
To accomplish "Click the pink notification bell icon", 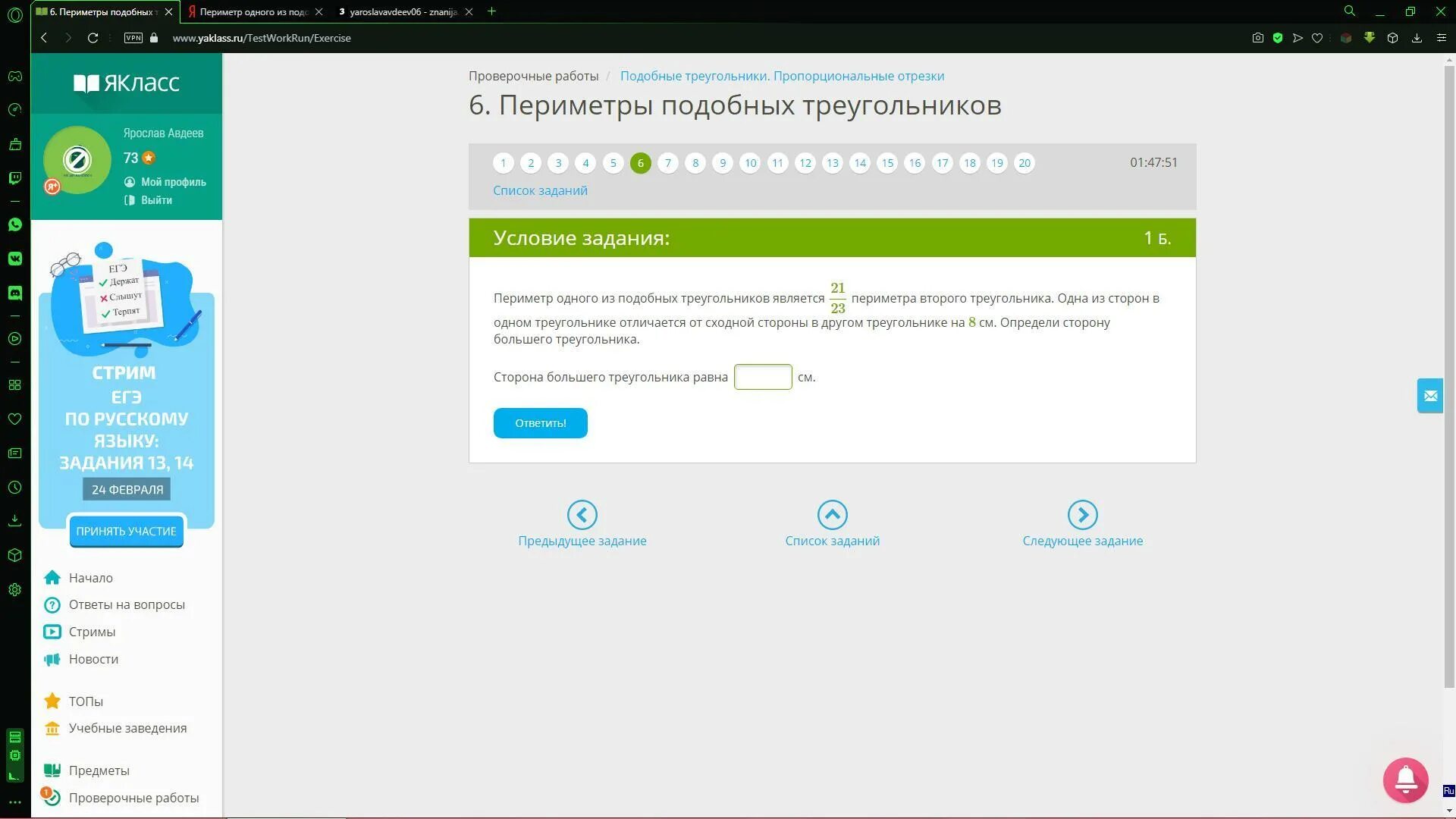I will (1405, 780).
